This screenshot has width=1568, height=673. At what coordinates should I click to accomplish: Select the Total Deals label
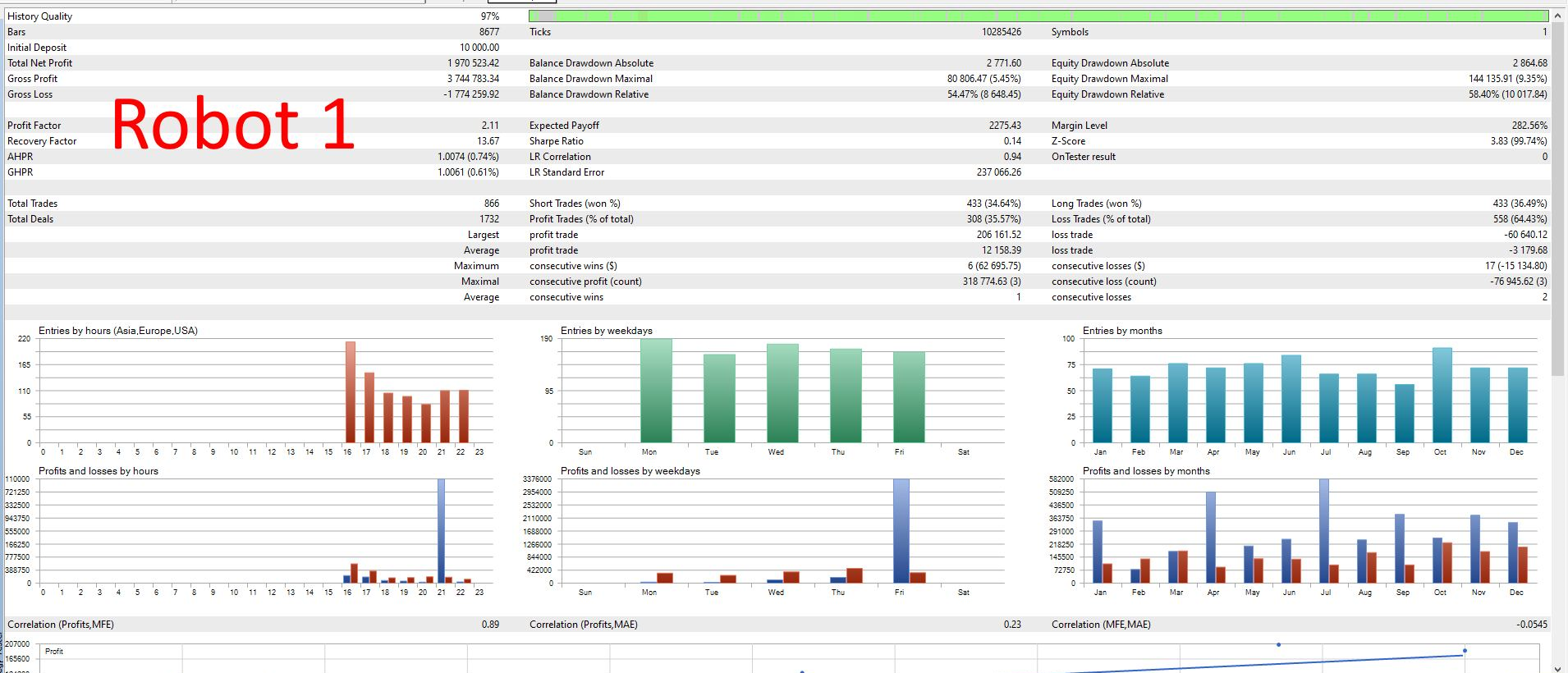[30, 219]
